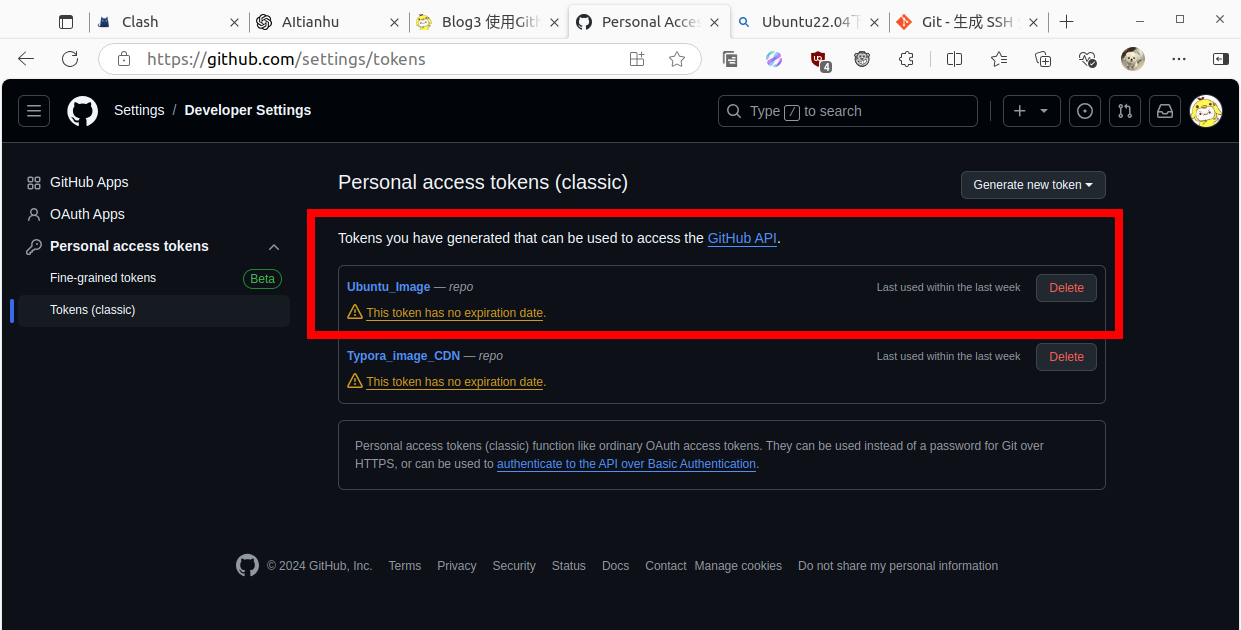Click Developer Settings in the breadcrumb
This screenshot has width=1241, height=630.
coord(248,110)
